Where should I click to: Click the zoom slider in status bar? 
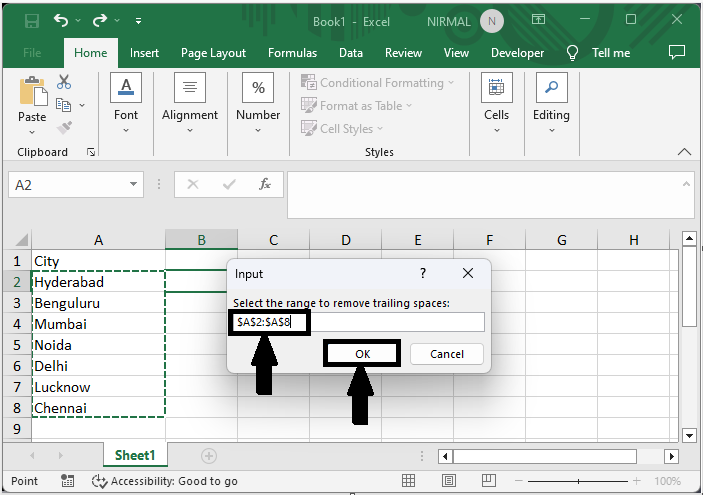click(x=579, y=481)
